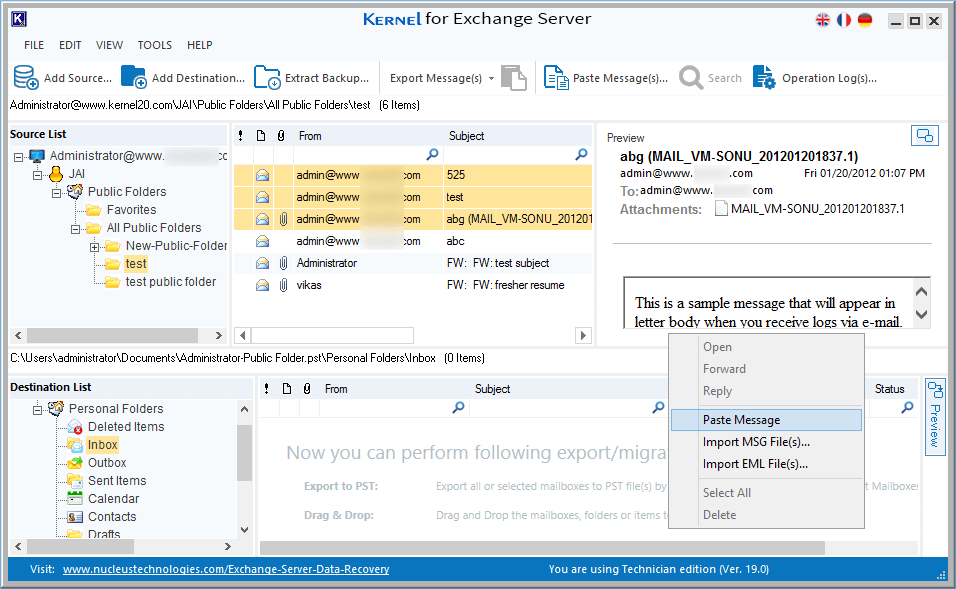Click source From column search magnifier
Image resolution: width=956 pixels, height=589 pixels.
432,155
